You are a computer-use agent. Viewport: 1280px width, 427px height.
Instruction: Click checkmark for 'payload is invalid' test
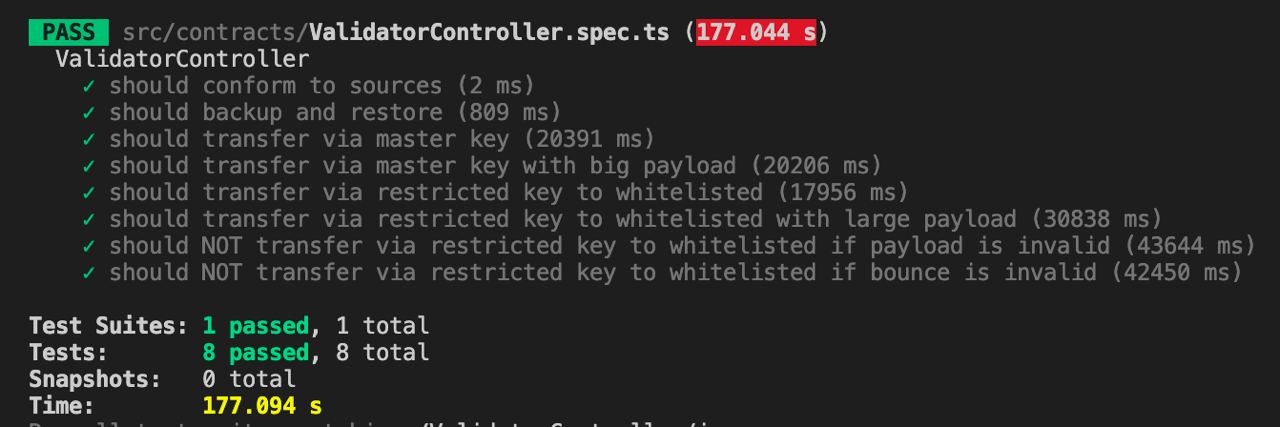coord(89,246)
